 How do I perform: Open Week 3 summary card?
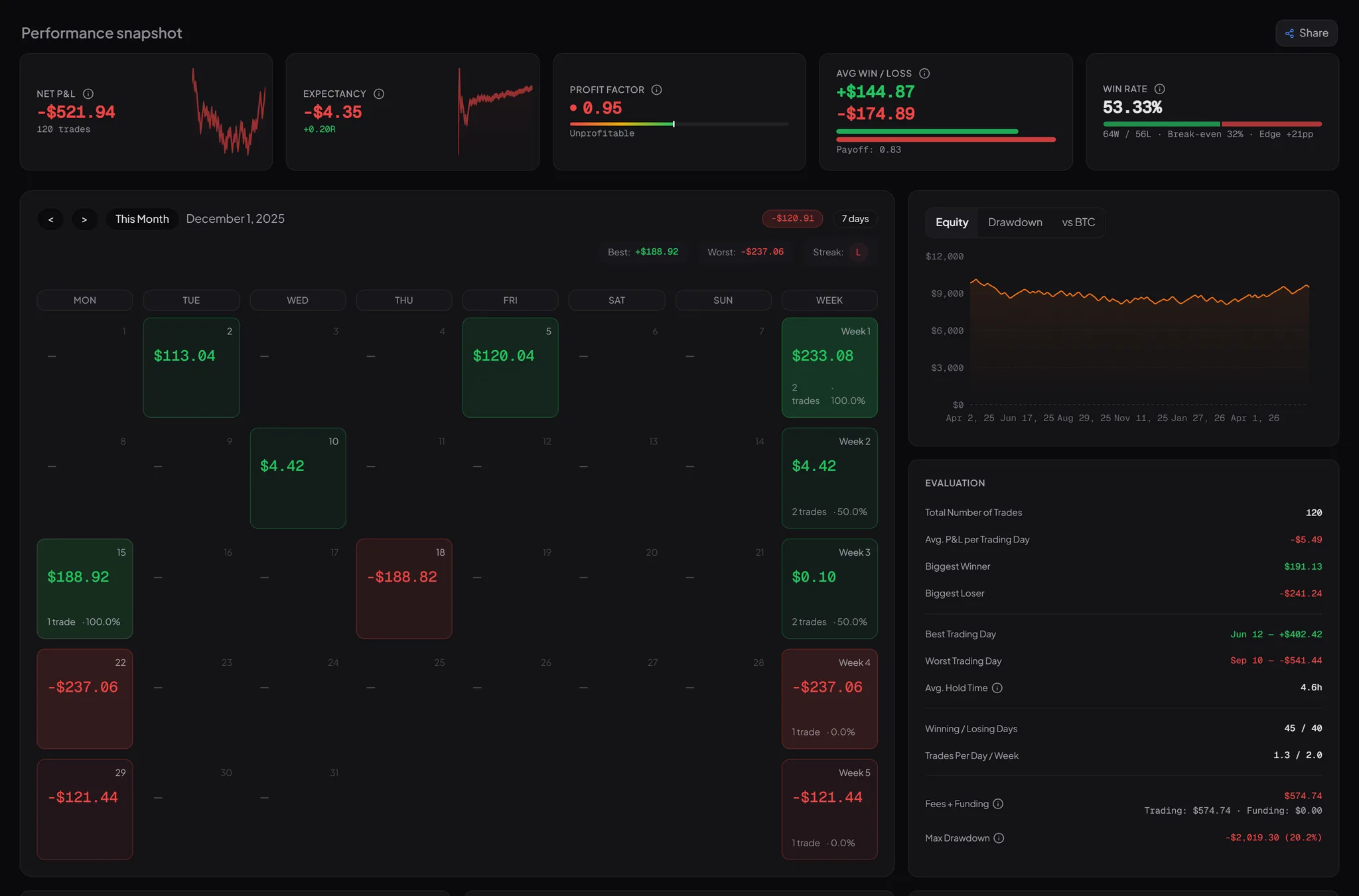click(x=829, y=589)
